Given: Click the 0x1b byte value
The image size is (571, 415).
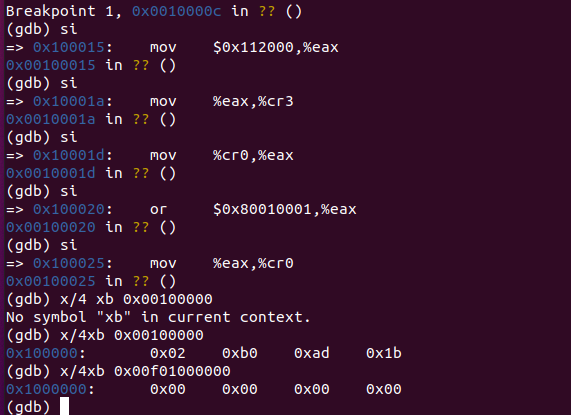Looking at the screenshot, I should click(383, 353).
